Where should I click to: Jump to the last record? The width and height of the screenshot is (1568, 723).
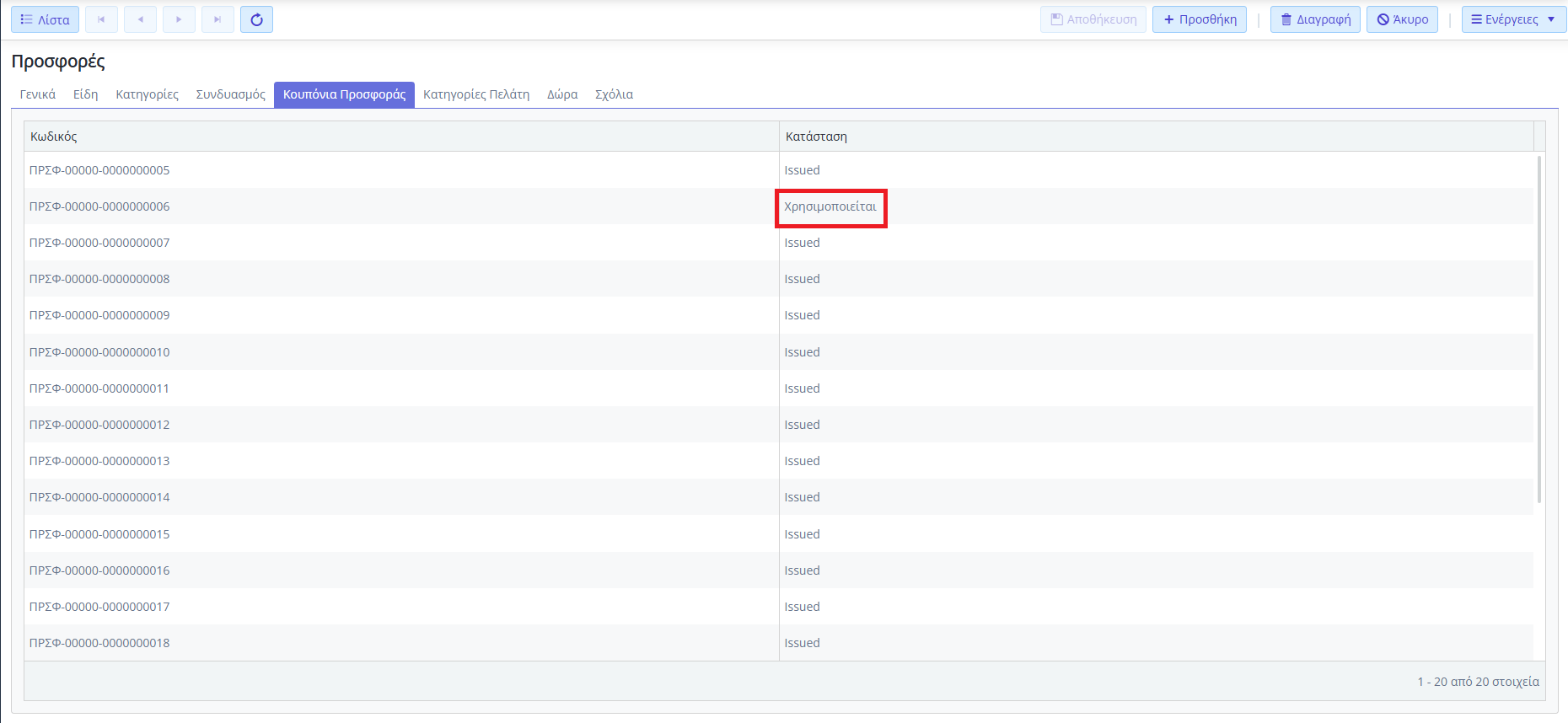pos(217,19)
